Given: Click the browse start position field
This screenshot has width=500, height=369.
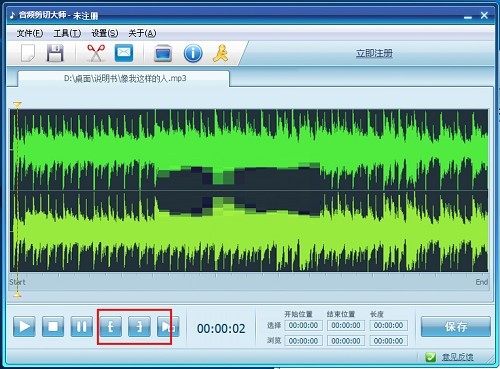Looking at the screenshot, I should (303, 341).
